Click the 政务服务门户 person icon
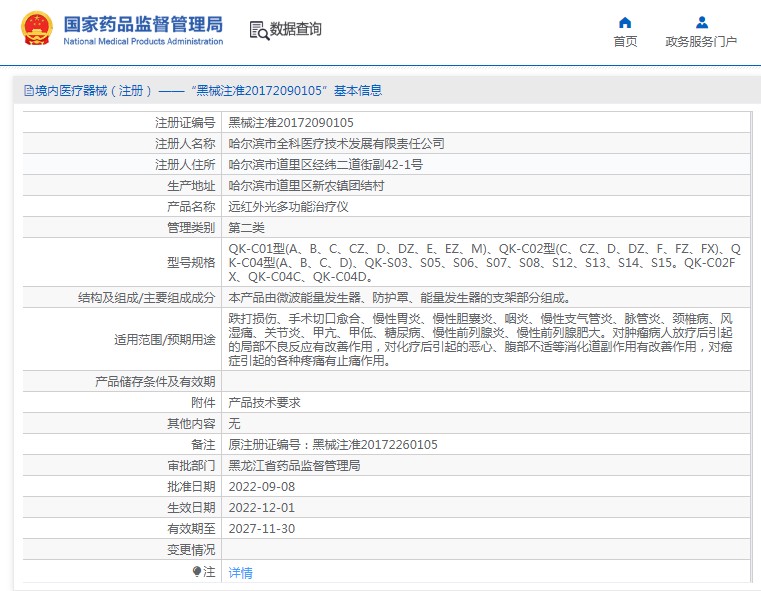The height and width of the screenshot is (591, 761). [701, 23]
